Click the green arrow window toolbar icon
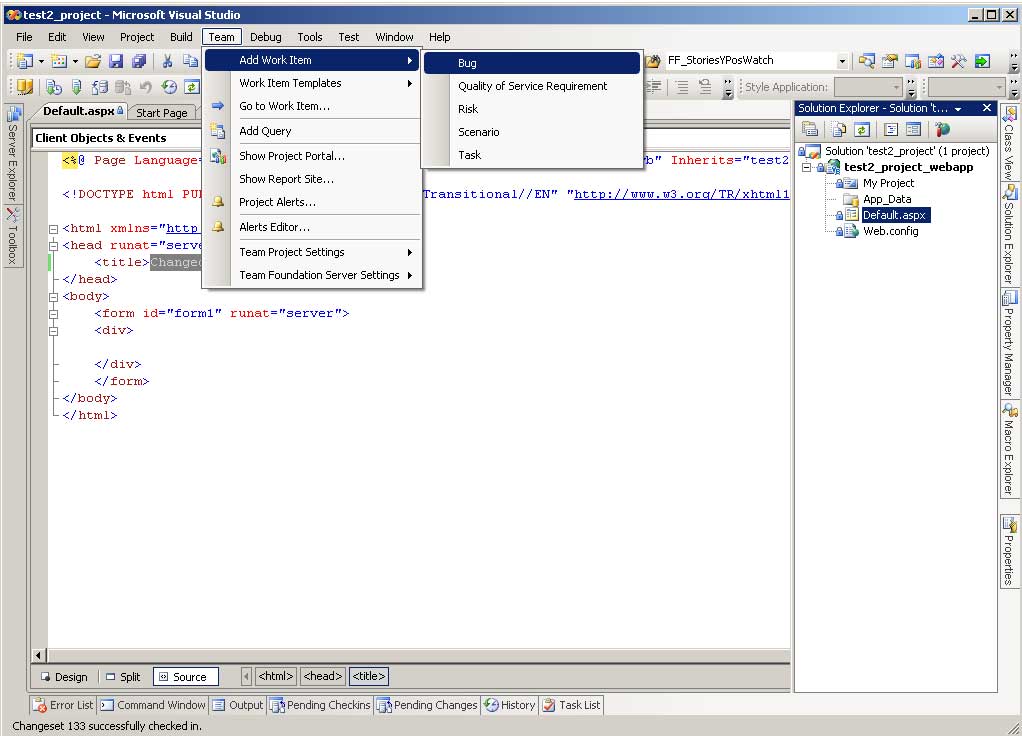1022x736 pixels. coord(982,61)
